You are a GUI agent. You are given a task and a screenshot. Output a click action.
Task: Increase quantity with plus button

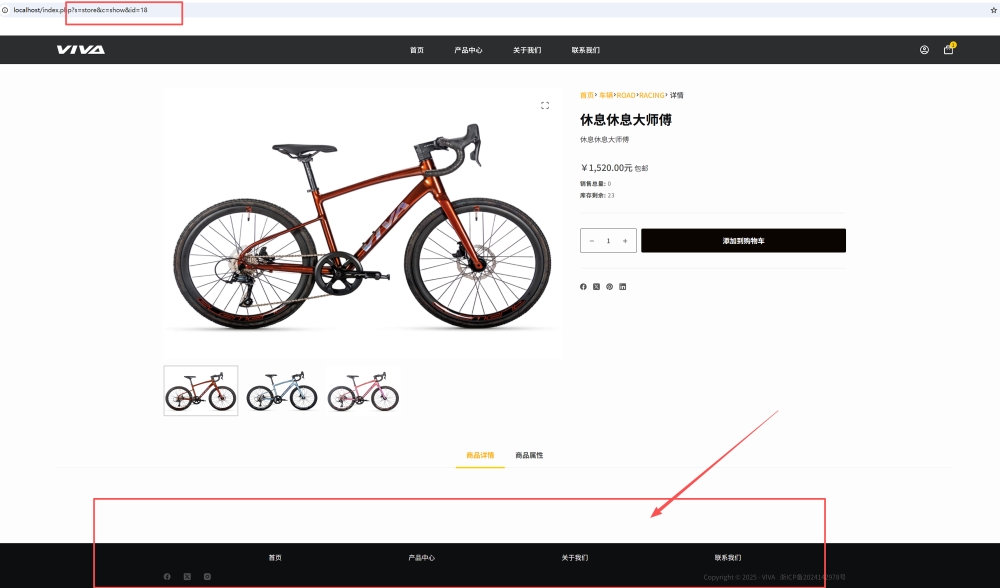(x=625, y=240)
